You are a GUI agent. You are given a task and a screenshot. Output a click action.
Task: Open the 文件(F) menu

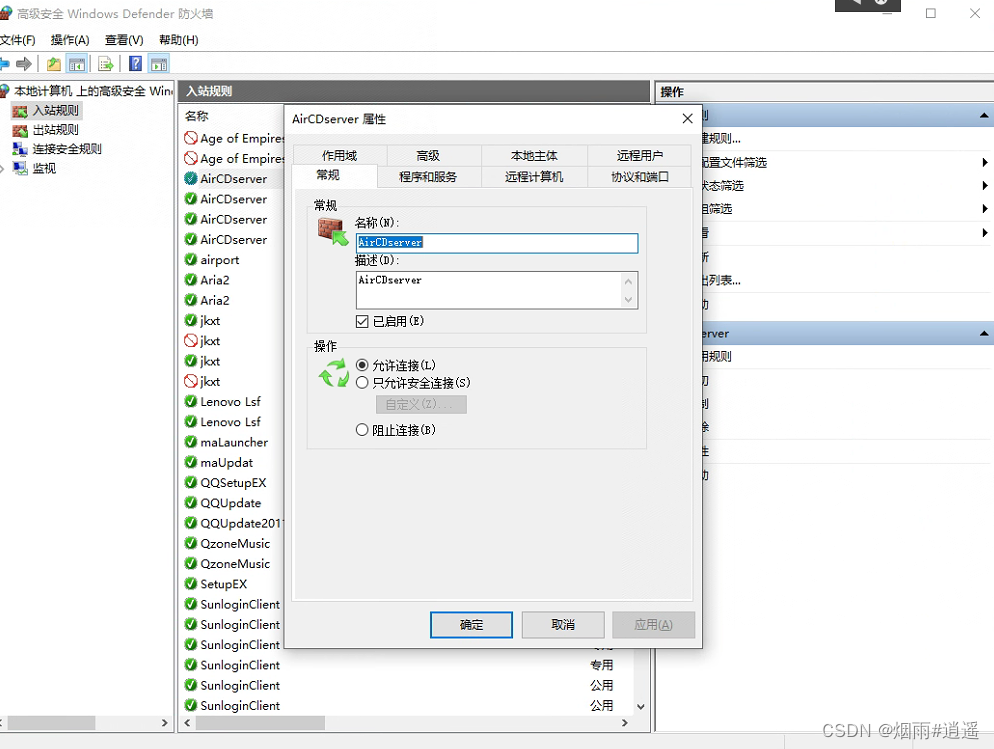pyautogui.click(x=18, y=40)
